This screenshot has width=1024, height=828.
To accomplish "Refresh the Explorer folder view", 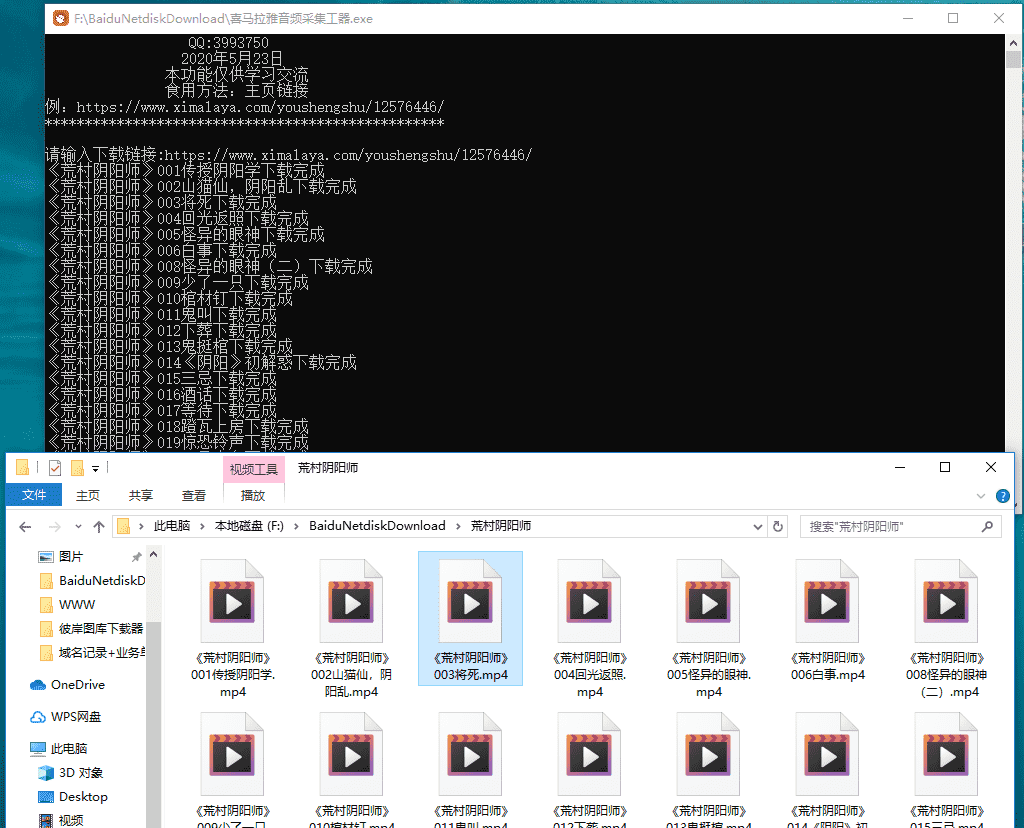I will pyautogui.click(x=778, y=526).
